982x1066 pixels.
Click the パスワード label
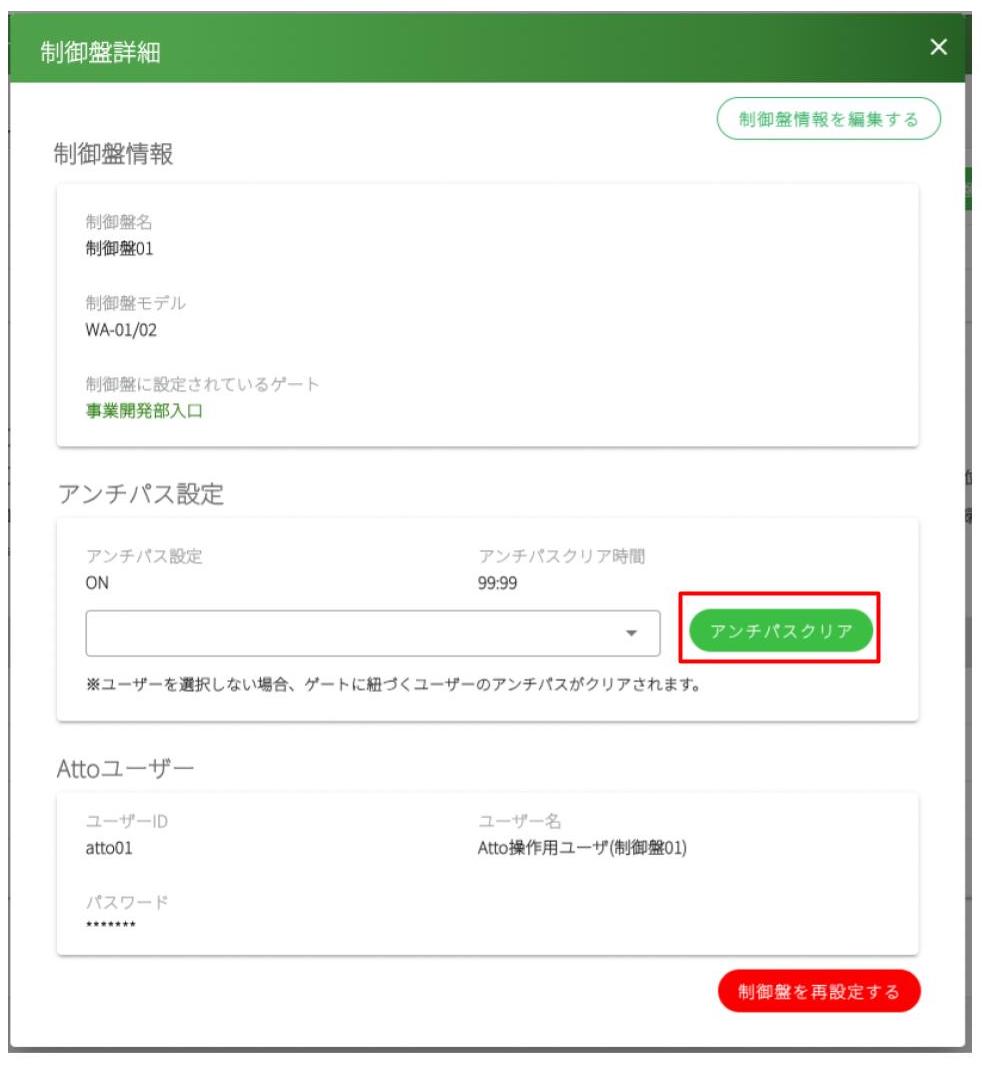[126, 902]
